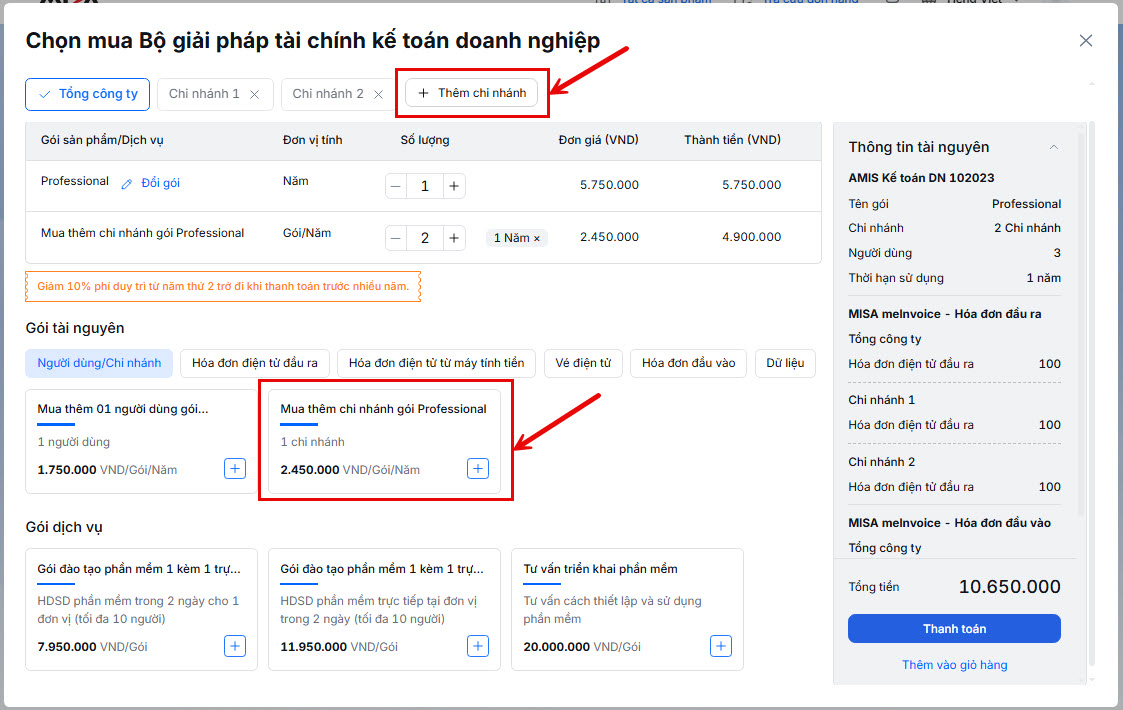Select the Người dùng/Chi nhánh resource tab
Screen dimensions: 1123x710
(99, 363)
